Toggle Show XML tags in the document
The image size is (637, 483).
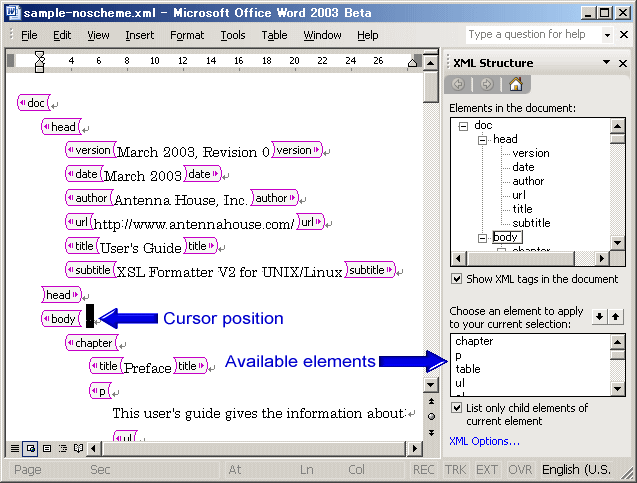coord(457,279)
